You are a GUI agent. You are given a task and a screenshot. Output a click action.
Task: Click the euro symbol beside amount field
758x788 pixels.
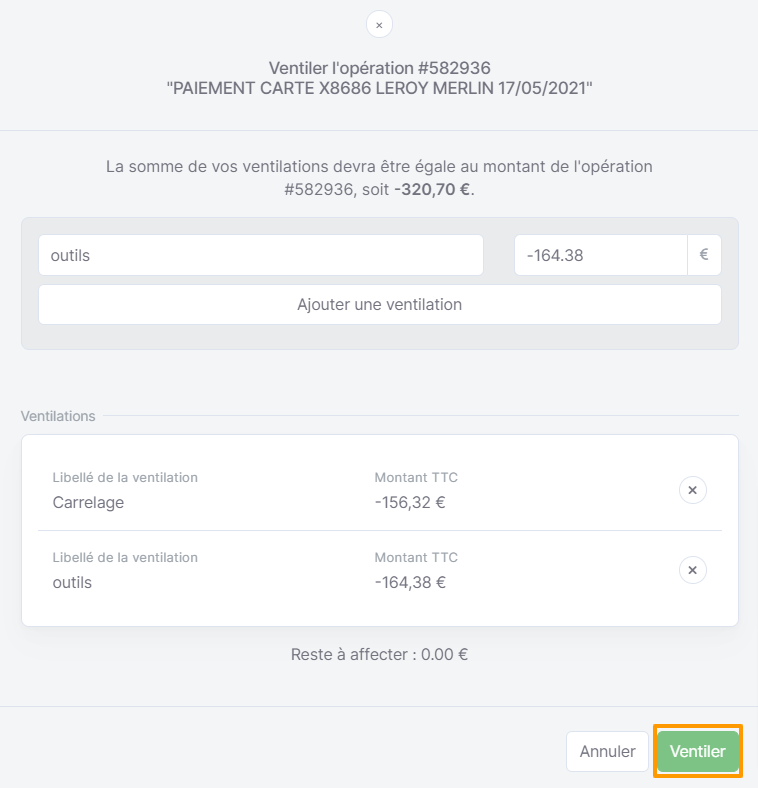704,255
